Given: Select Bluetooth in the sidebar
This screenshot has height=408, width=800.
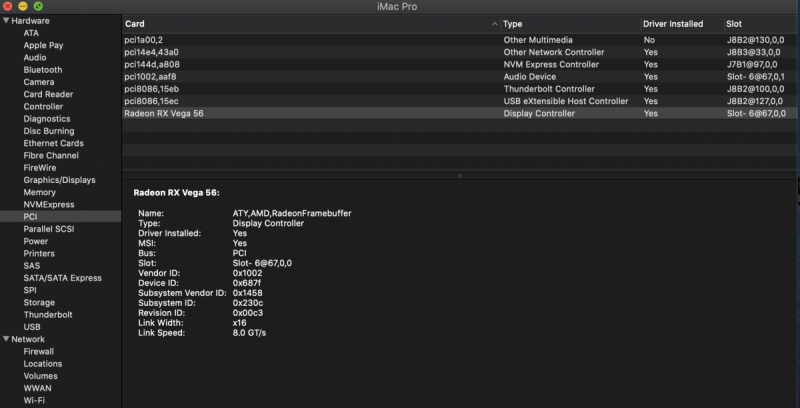Looking at the screenshot, I should pyautogui.click(x=43, y=70).
